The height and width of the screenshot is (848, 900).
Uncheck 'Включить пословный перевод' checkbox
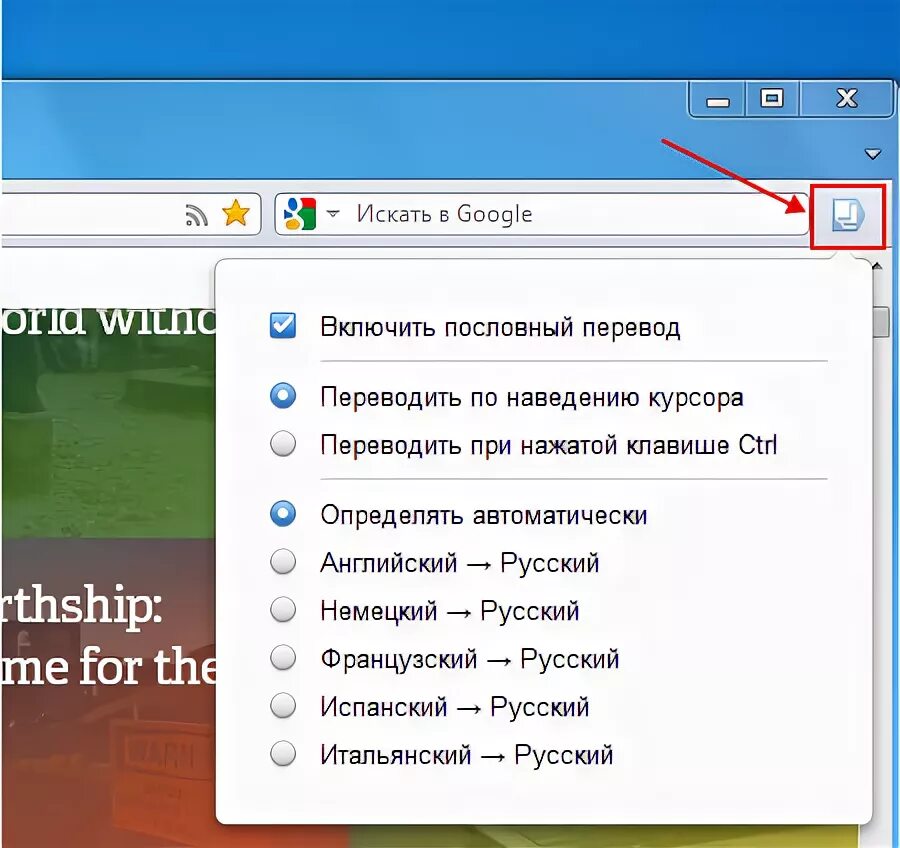pyautogui.click(x=283, y=326)
